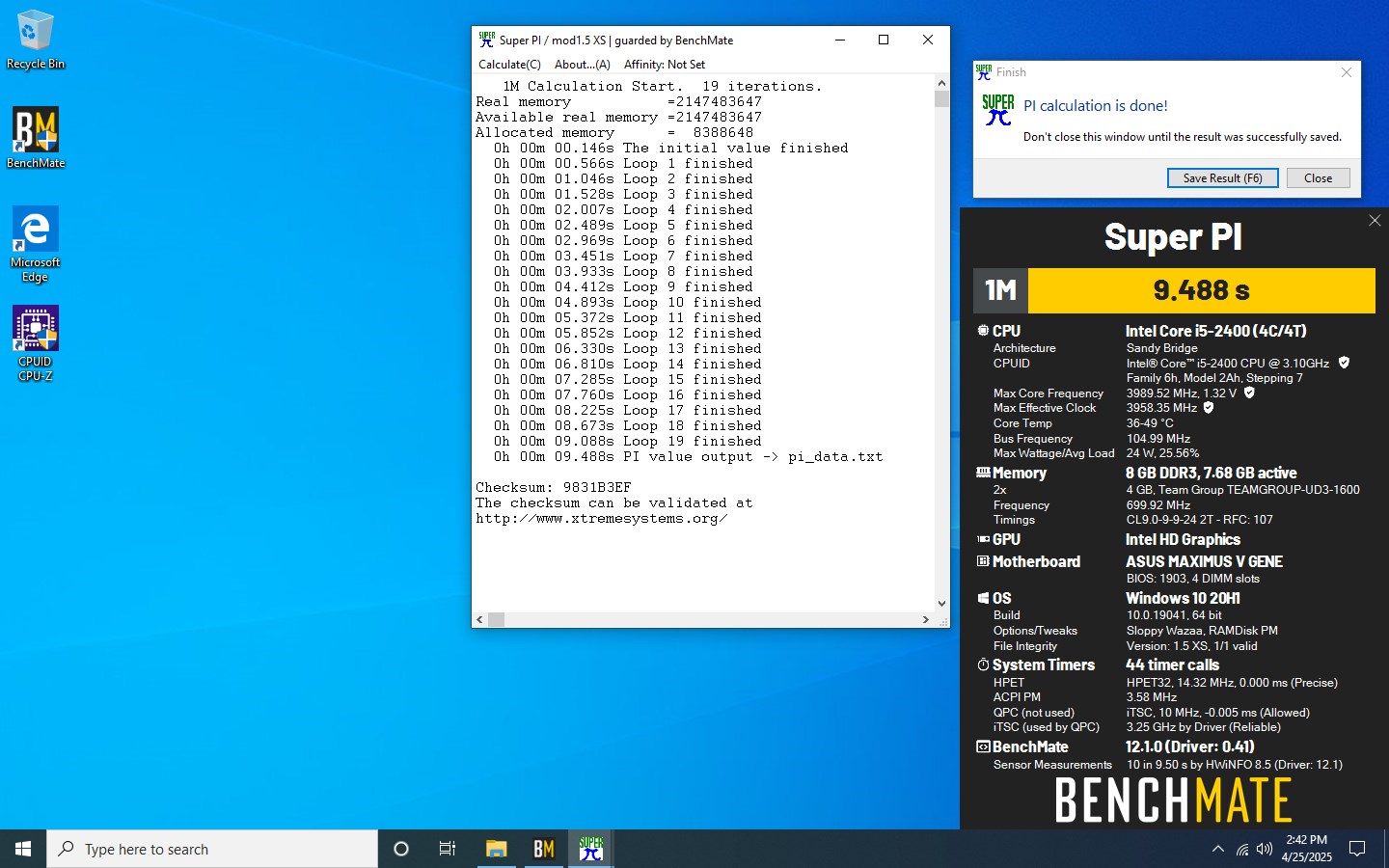Viewport: 1389px width, 868px height.
Task: Open the Recycle Bin desktop icon
Action: click(36, 41)
